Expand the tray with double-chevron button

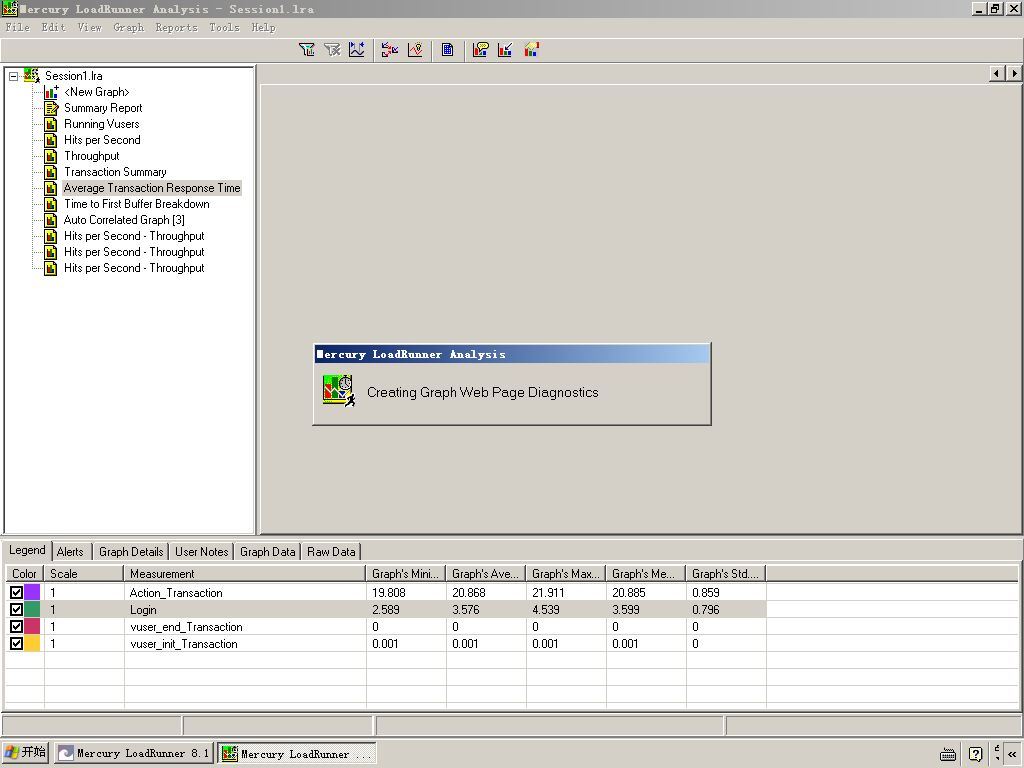pos(1012,754)
